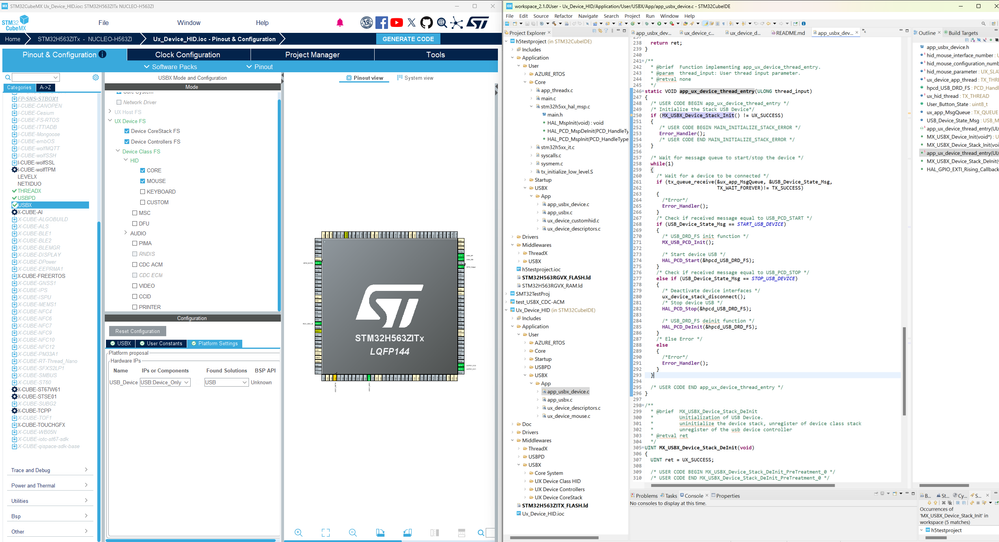Uncheck the HID CORE checkbox

[x=143, y=170]
